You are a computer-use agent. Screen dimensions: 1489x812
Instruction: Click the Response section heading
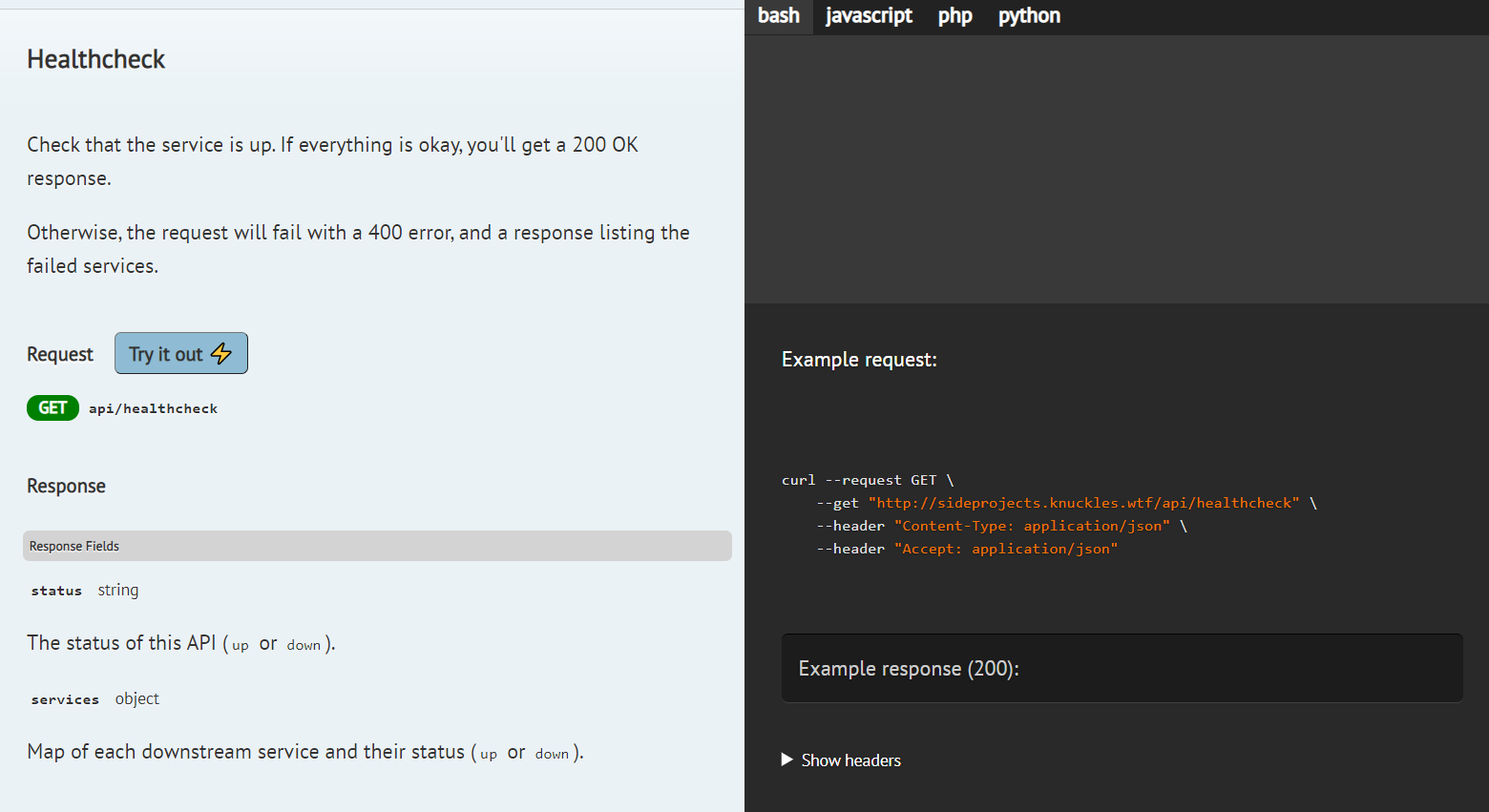(x=66, y=486)
